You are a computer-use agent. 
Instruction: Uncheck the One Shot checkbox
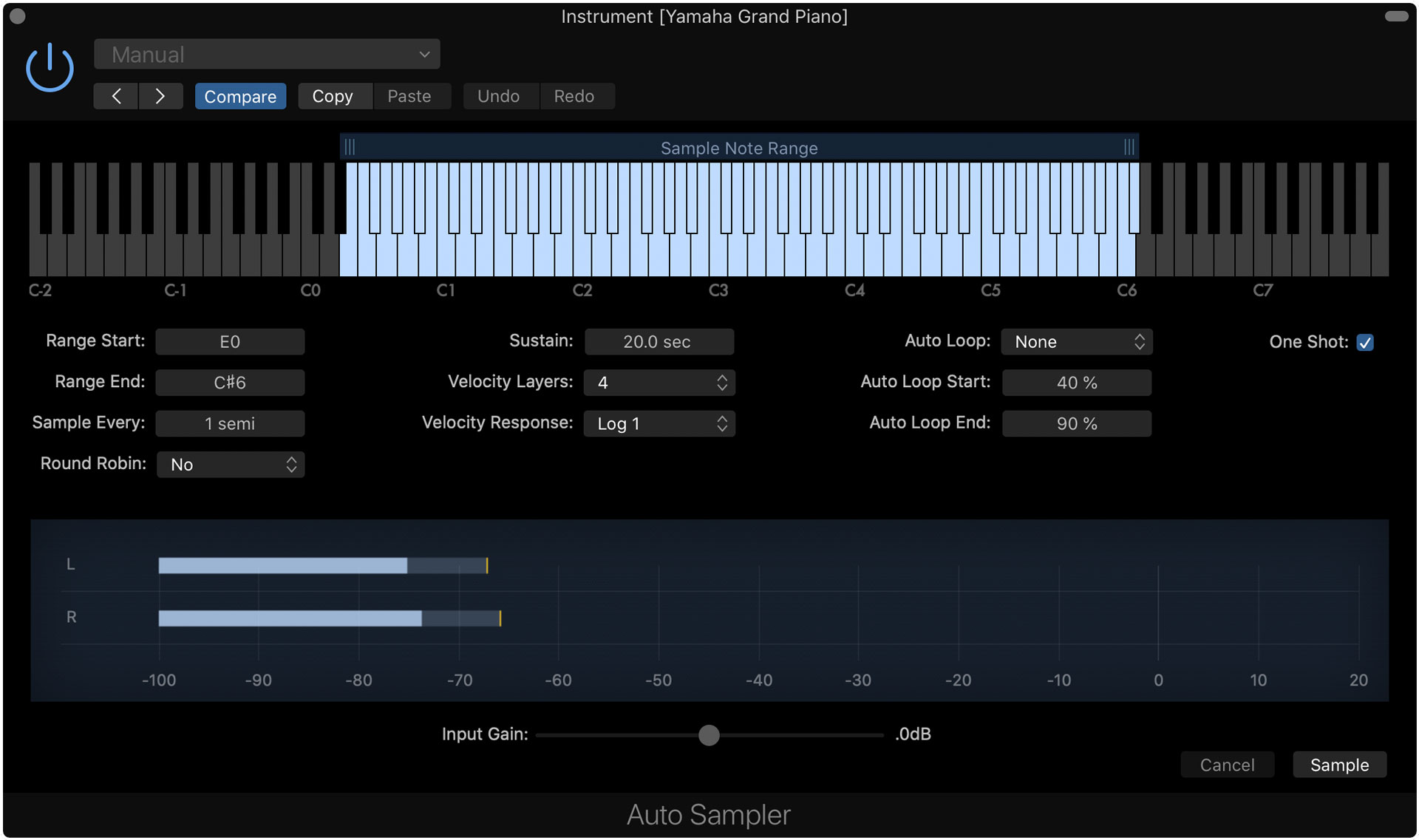click(1365, 342)
